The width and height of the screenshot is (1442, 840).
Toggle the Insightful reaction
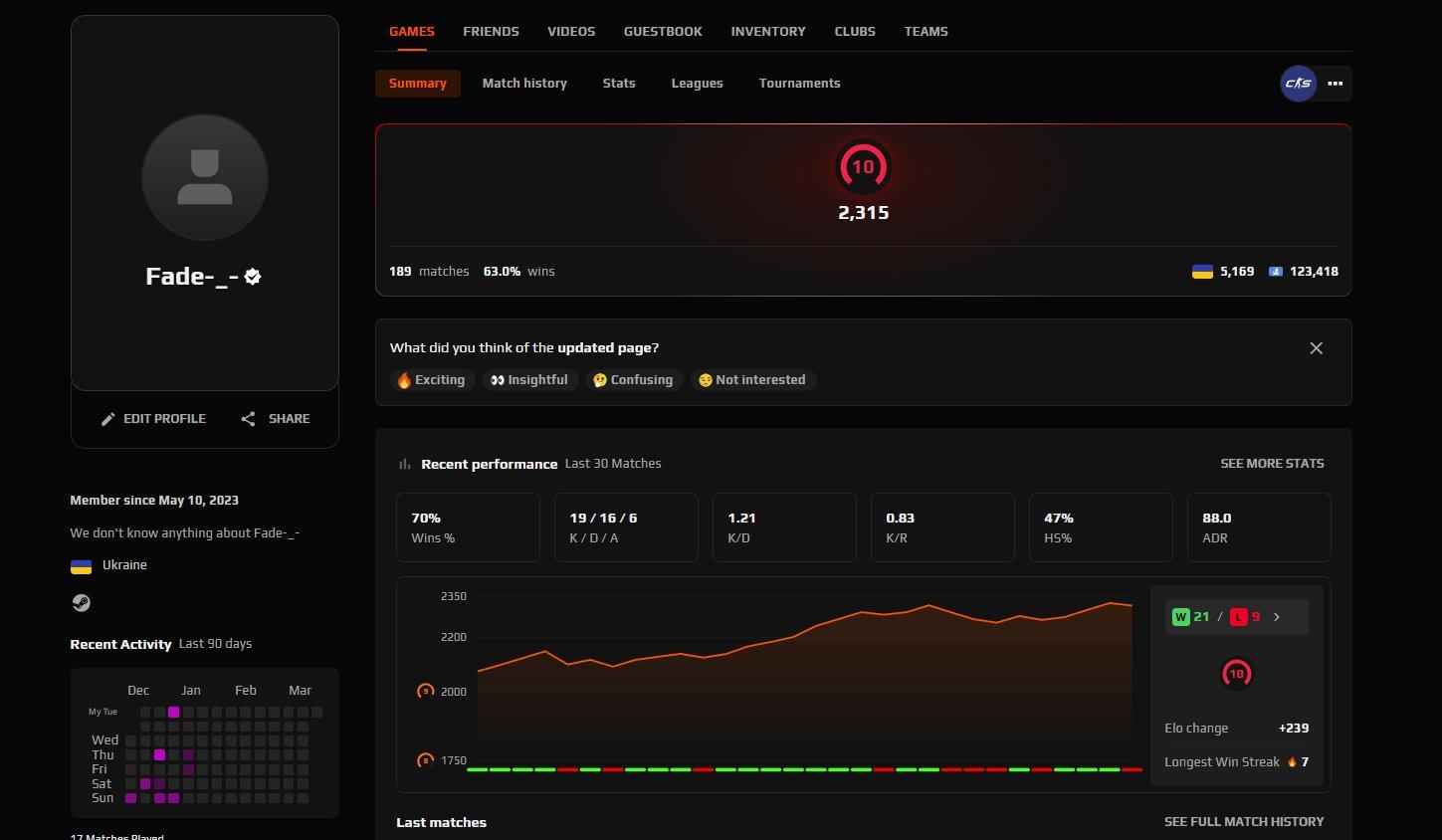pos(529,379)
